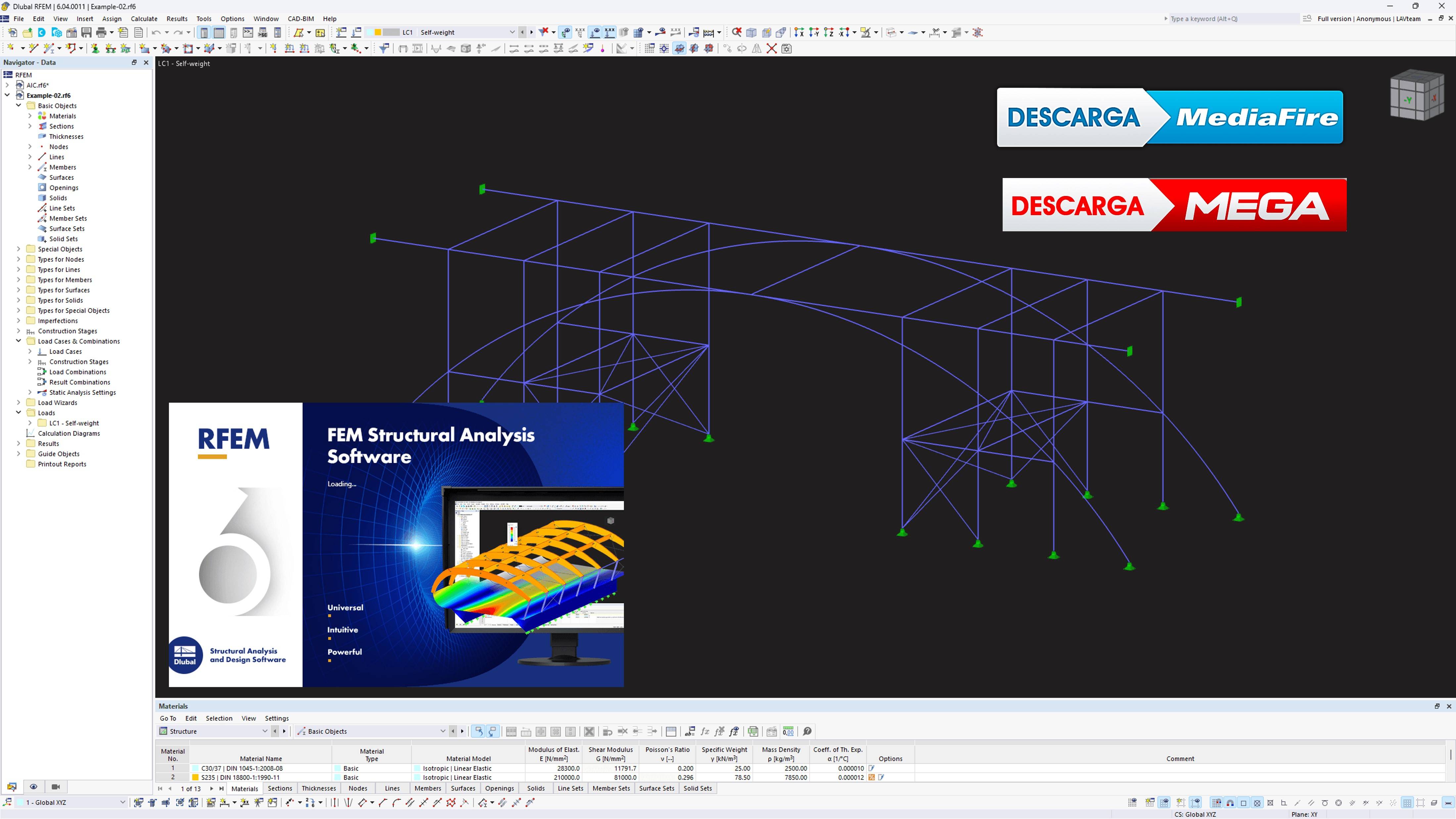The width and height of the screenshot is (1456, 819).
Task: Open Materials table help via question mark icon
Action: [x=807, y=731]
